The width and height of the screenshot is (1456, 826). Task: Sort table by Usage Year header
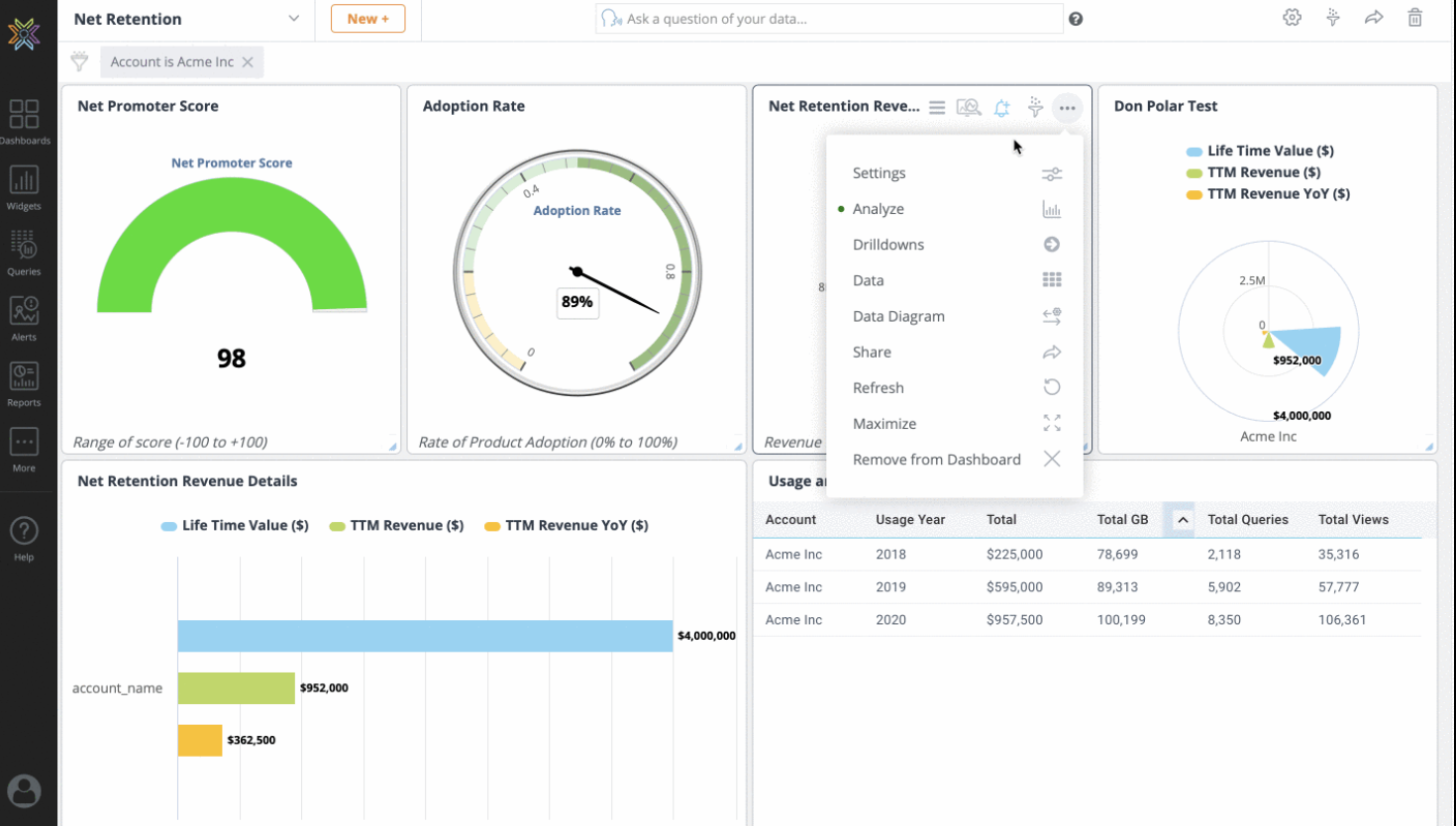pyautogui.click(x=910, y=520)
